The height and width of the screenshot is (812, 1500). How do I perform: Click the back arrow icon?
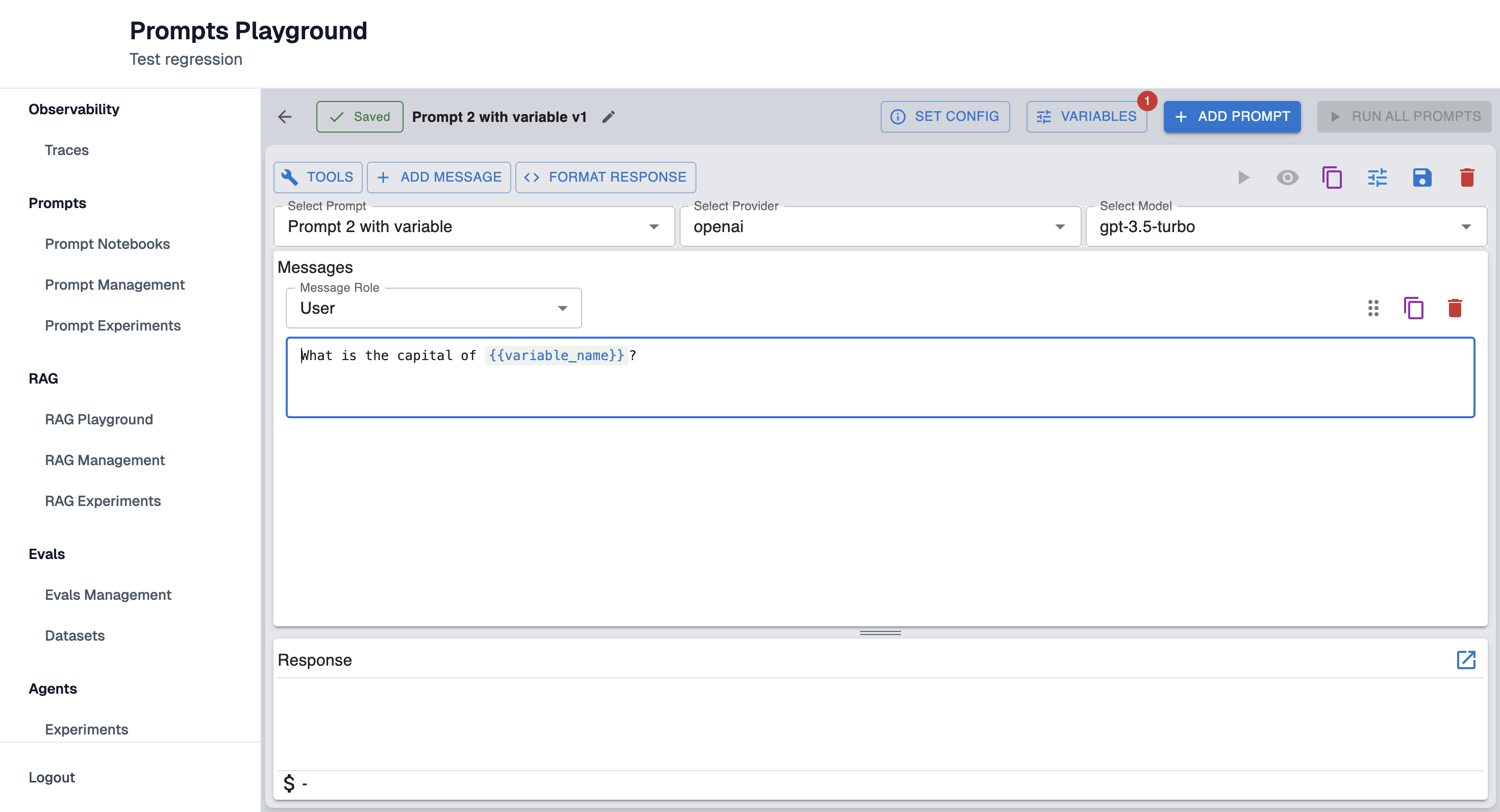285,116
